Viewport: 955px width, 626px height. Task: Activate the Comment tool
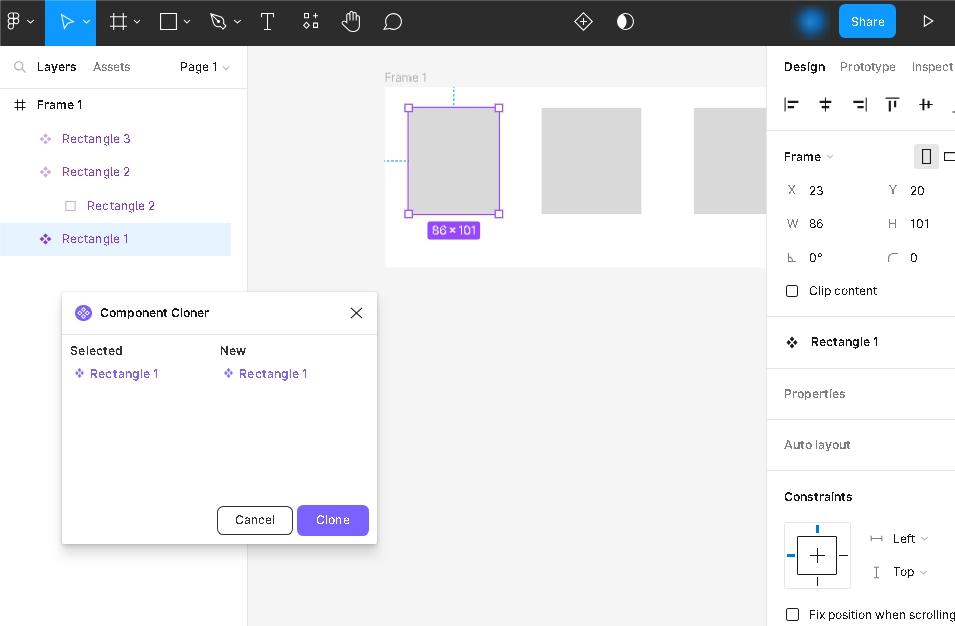pyautogui.click(x=393, y=22)
